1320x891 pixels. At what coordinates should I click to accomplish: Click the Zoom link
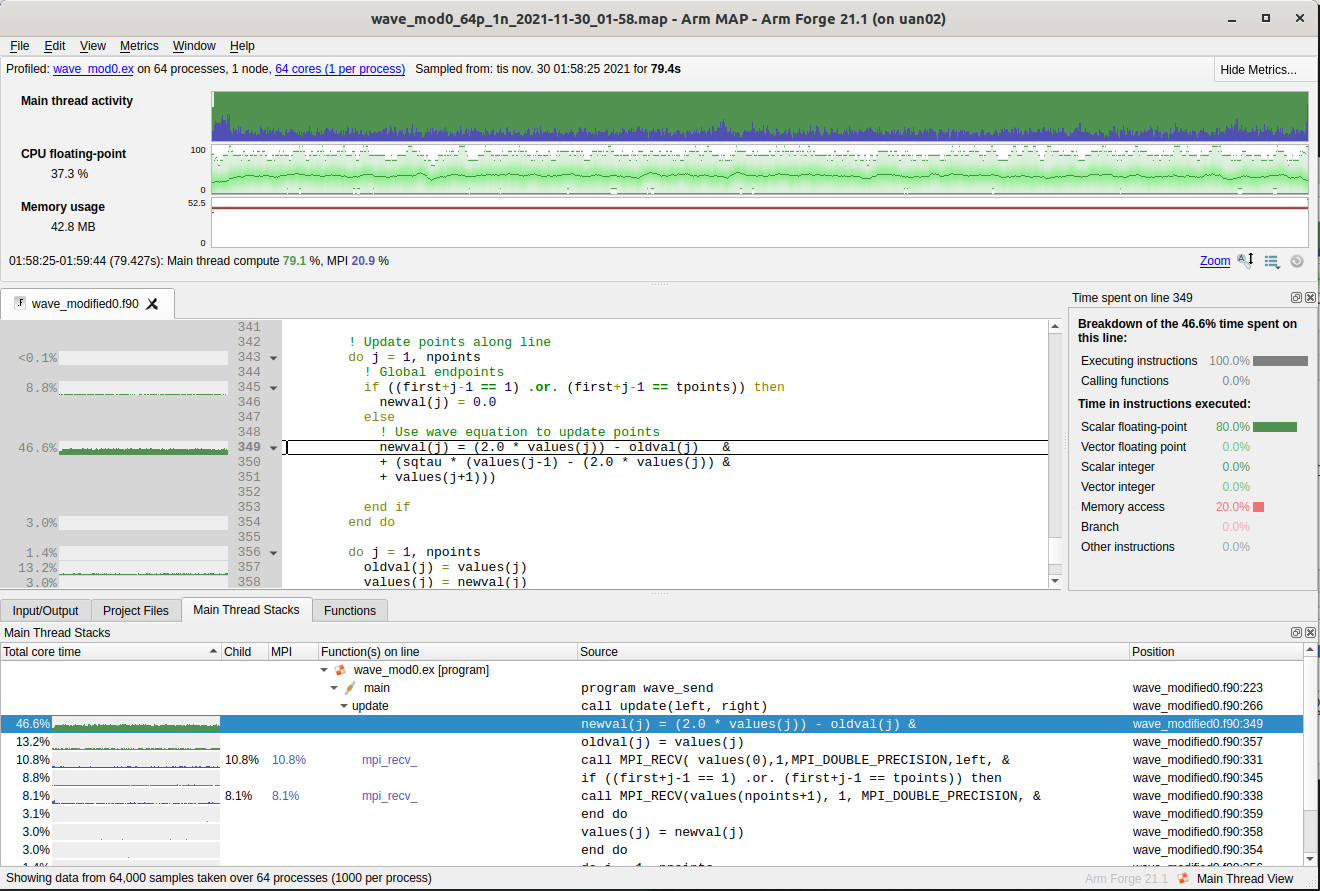tap(1214, 261)
